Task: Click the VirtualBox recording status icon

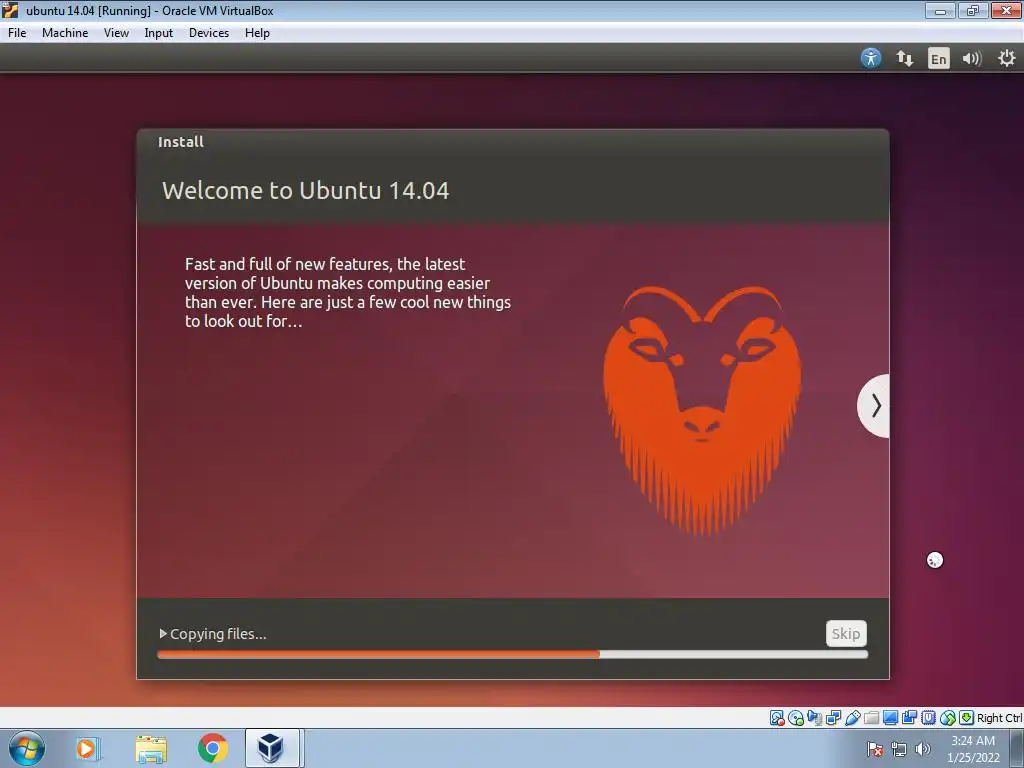Action: click(x=909, y=718)
